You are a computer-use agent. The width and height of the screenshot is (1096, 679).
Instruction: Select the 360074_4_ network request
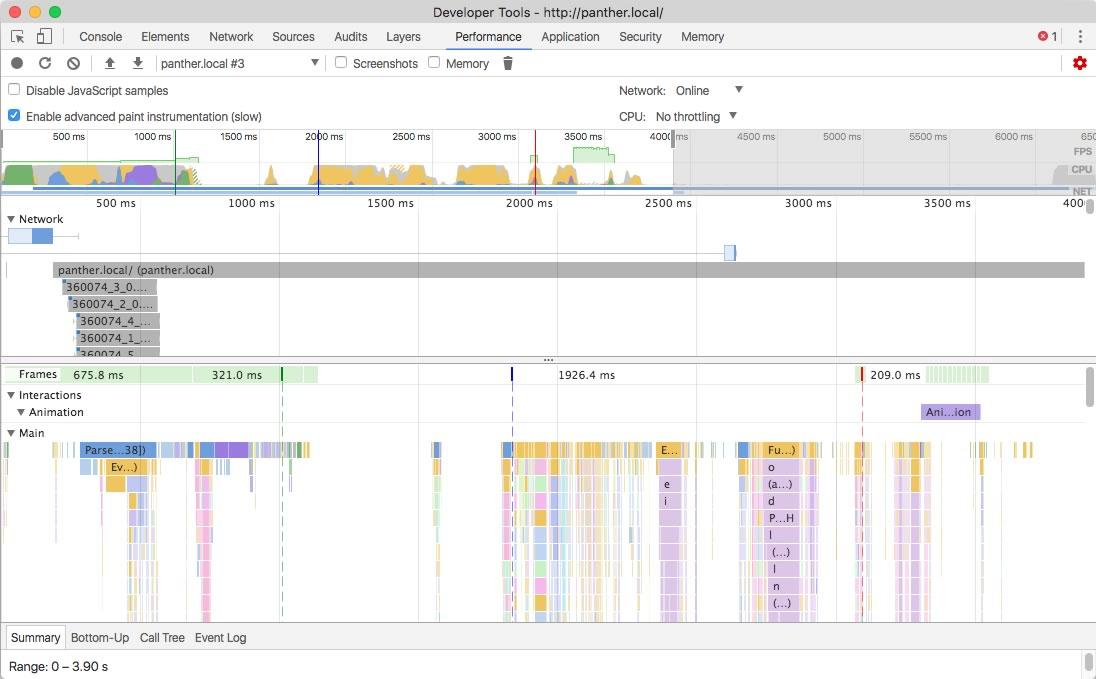pyautogui.click(x=118, y=321)
